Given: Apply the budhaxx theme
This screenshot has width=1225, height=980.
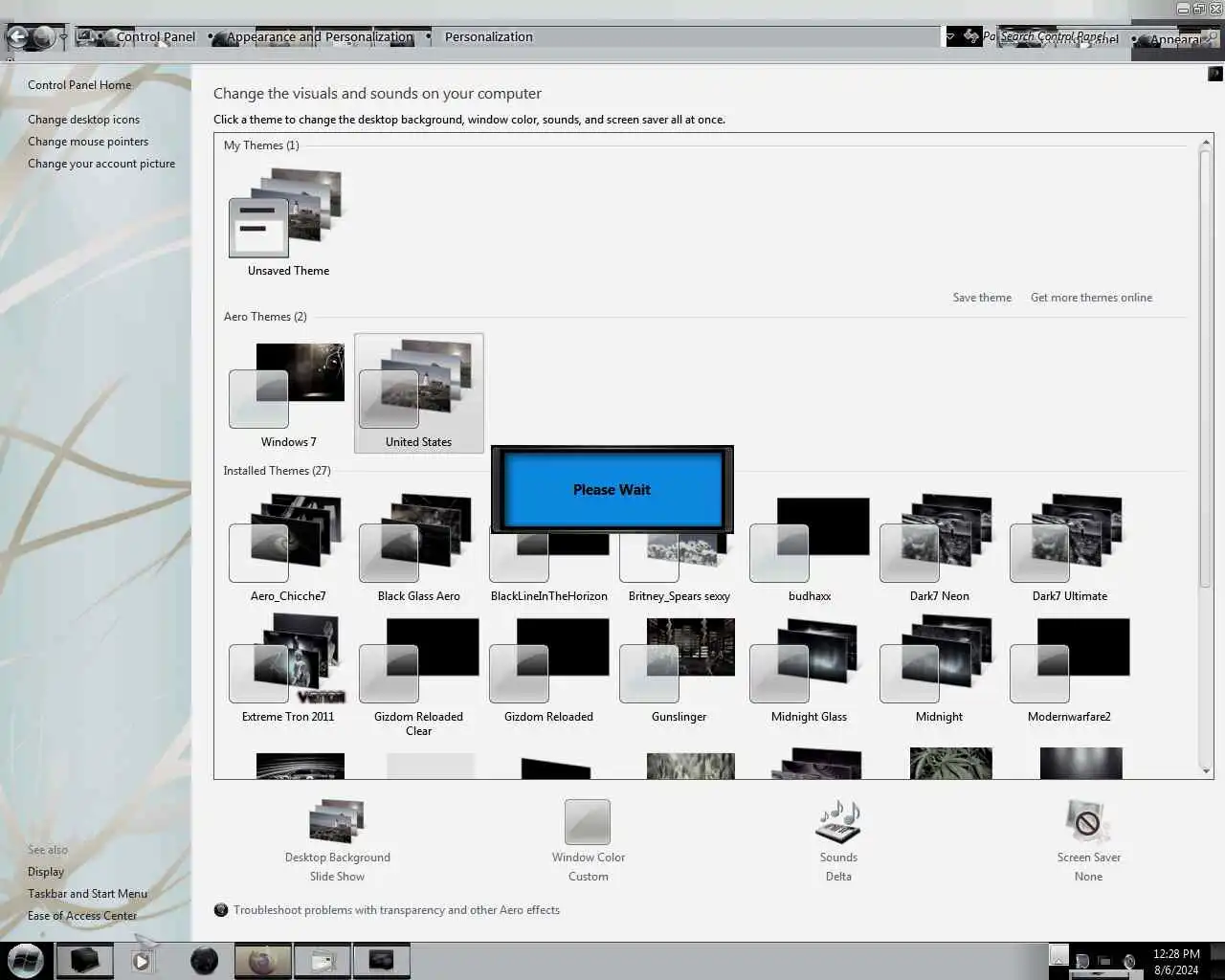Looking at the screenshot, I should tap(809, 547).
